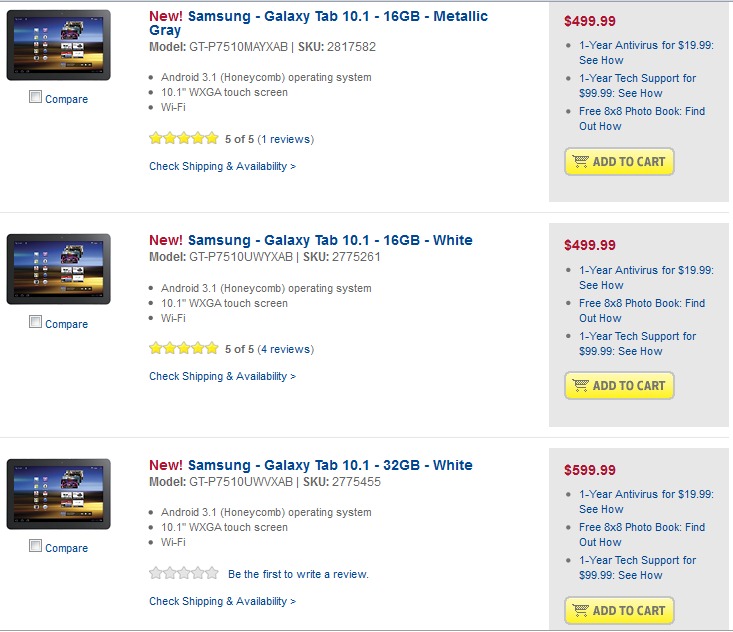The height and width of the screenshot is (632, 733).
Task: Add Metallic Gray Galaxy Tab to cart
Action: click(620, 162)
